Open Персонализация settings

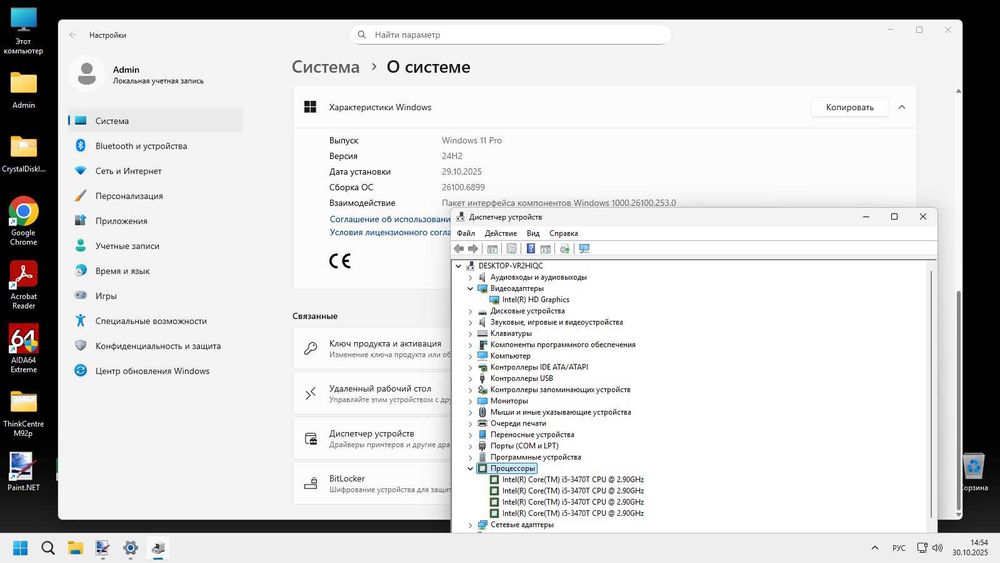(x=156, y=196)
